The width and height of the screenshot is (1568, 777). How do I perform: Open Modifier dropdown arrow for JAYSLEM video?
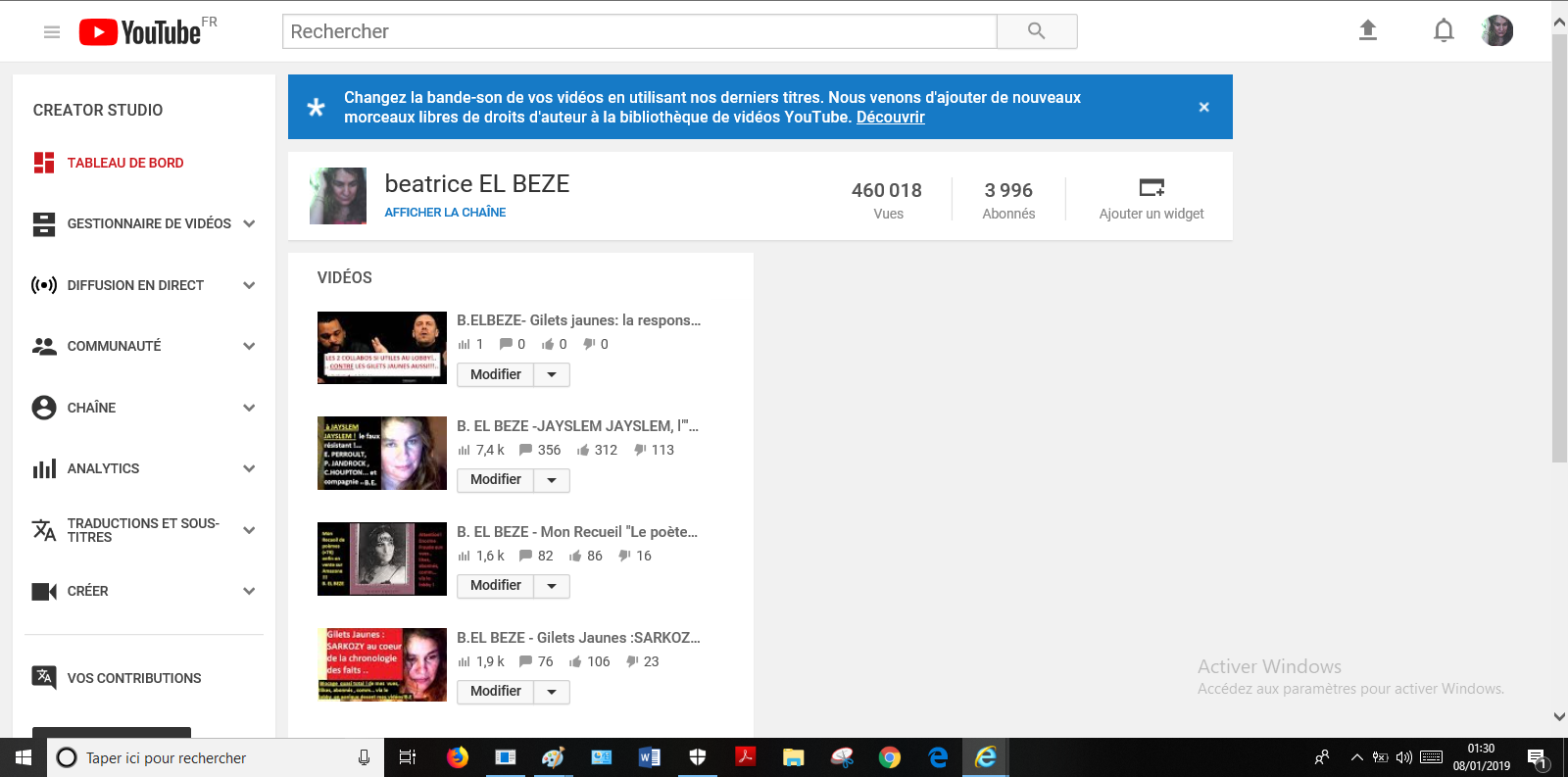(x=552, y=480)
